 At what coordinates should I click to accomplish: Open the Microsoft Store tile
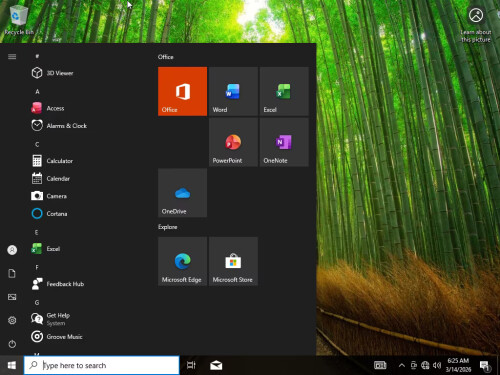click(x=233, y=262)
